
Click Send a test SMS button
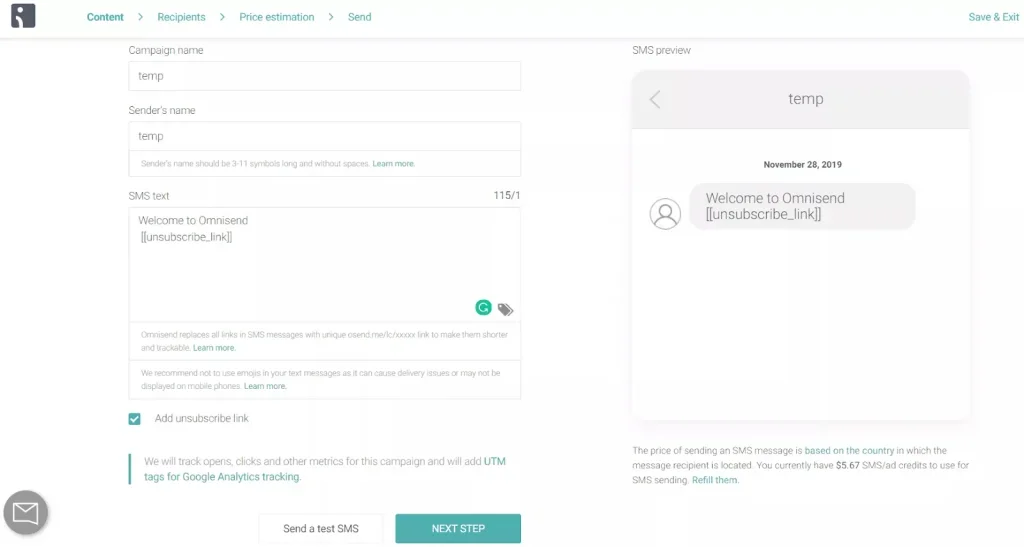[x=320, y=528]
